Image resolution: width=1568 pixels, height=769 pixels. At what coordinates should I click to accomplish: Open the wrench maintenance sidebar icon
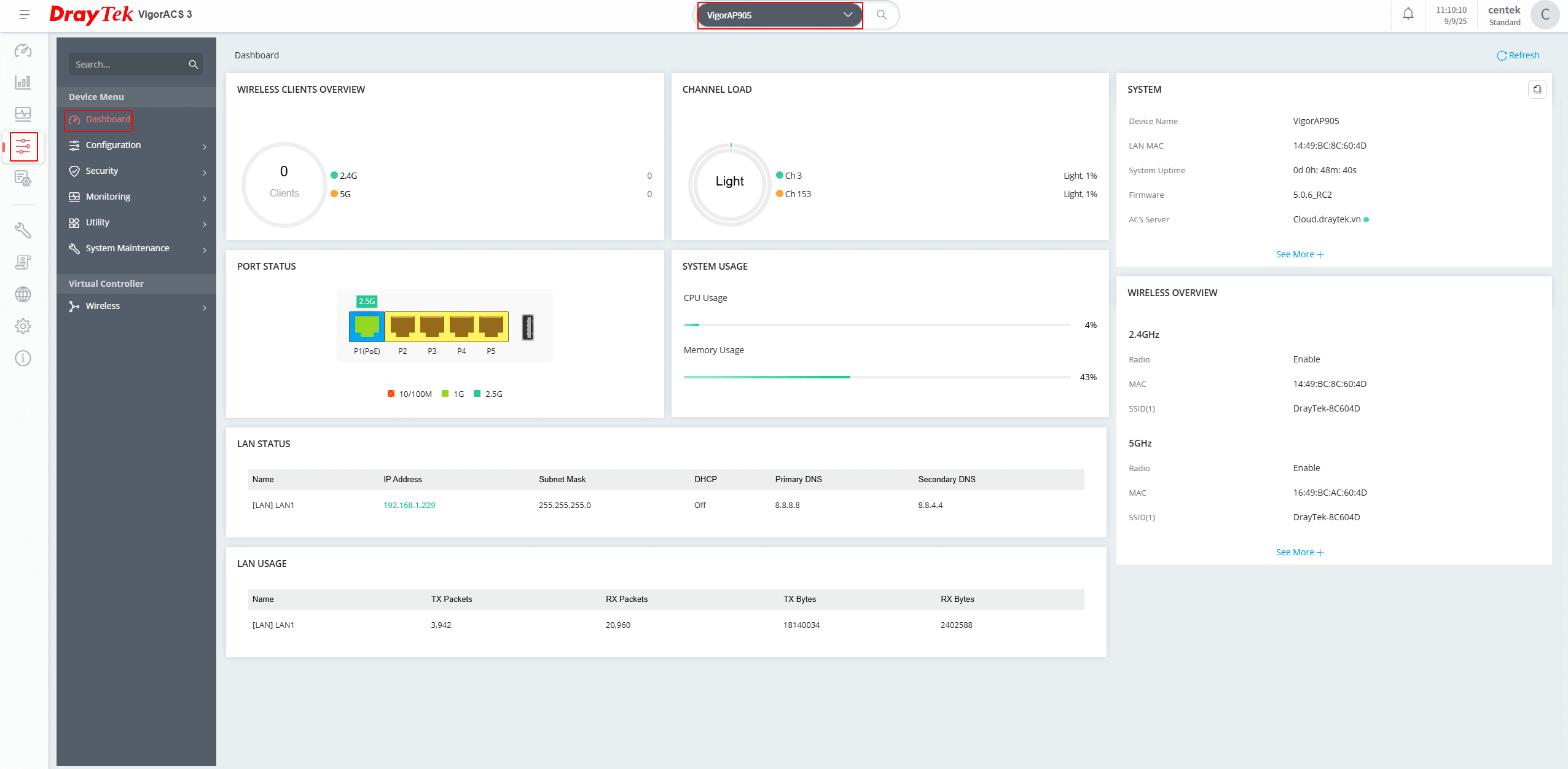click(x=23, y=230)
